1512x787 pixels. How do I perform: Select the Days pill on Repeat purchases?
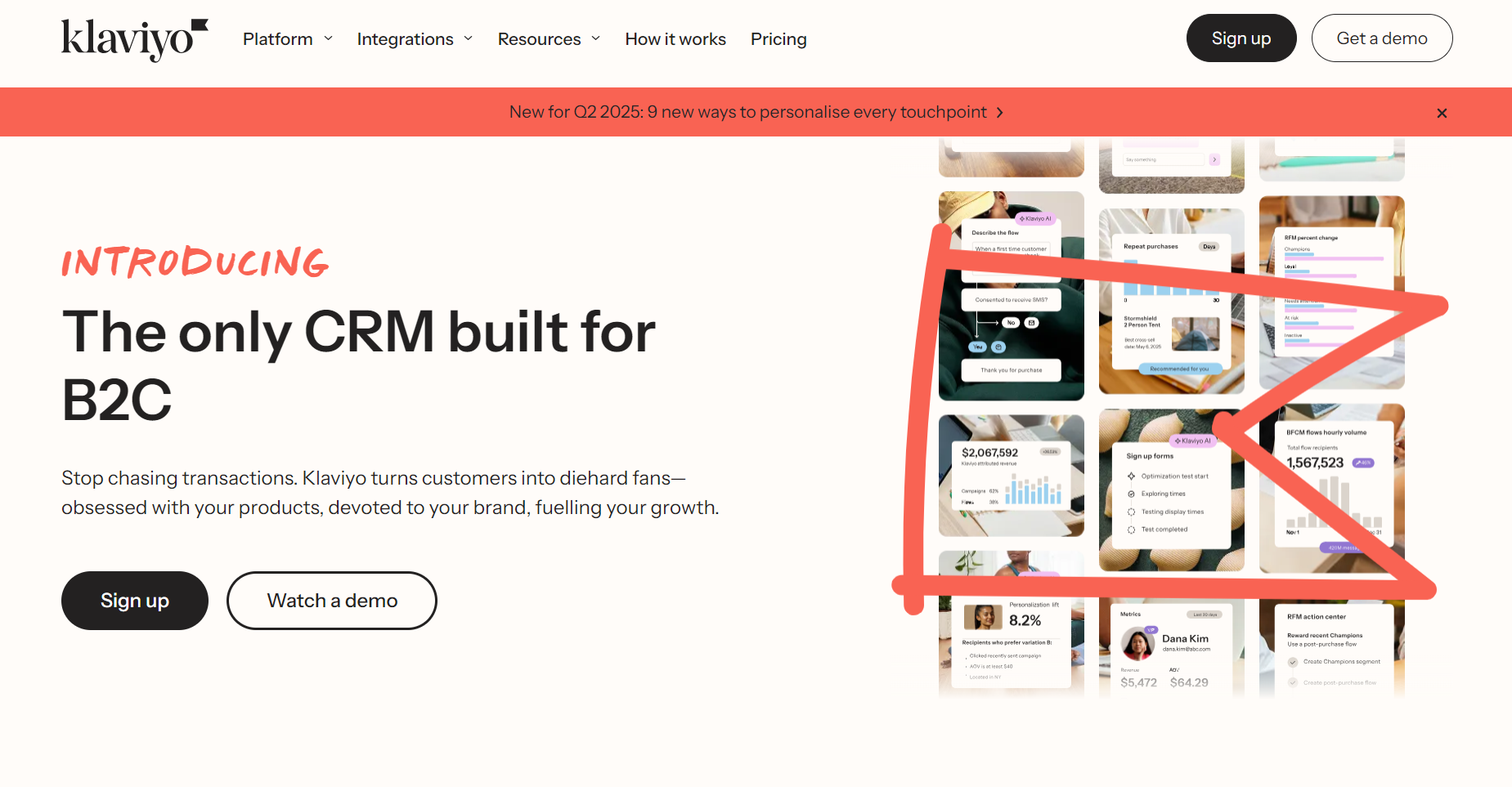point(1209,247)
